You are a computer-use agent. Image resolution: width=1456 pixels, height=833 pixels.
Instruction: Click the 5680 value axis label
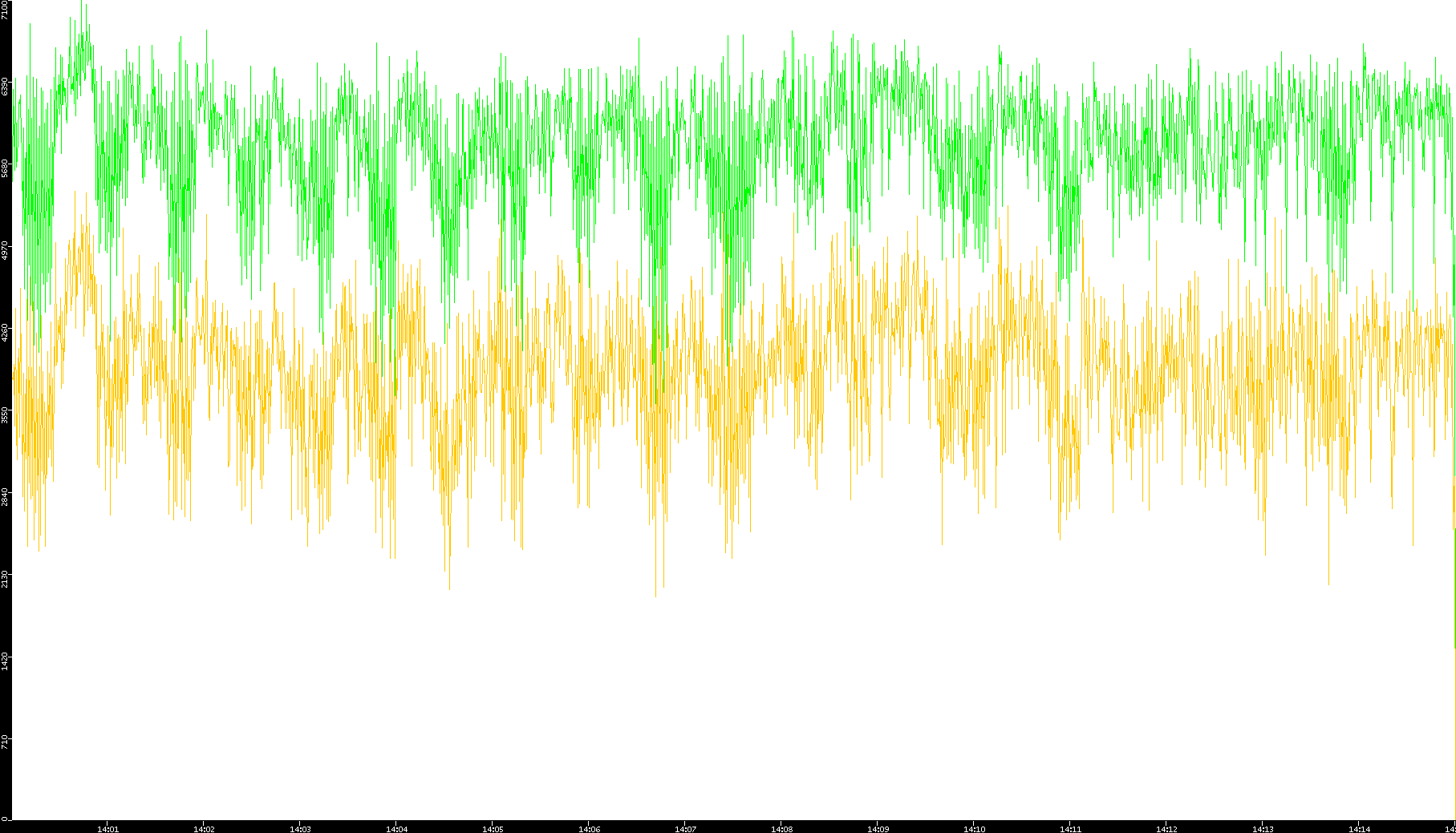click(x=6, y=168)
